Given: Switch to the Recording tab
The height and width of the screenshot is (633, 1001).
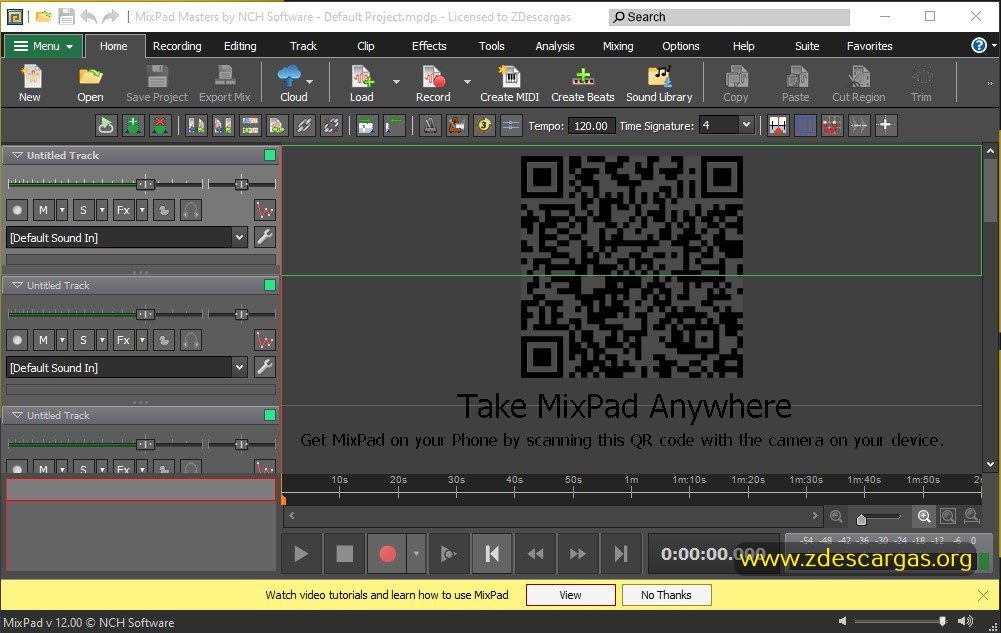Looking at the screenshot, I should click(177, 46).
